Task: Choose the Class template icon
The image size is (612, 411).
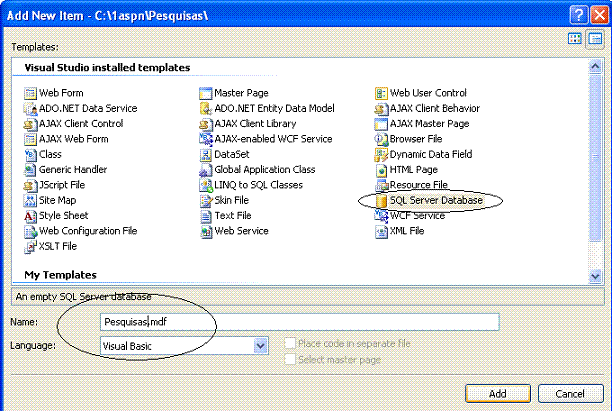Action: coord(30,155)
